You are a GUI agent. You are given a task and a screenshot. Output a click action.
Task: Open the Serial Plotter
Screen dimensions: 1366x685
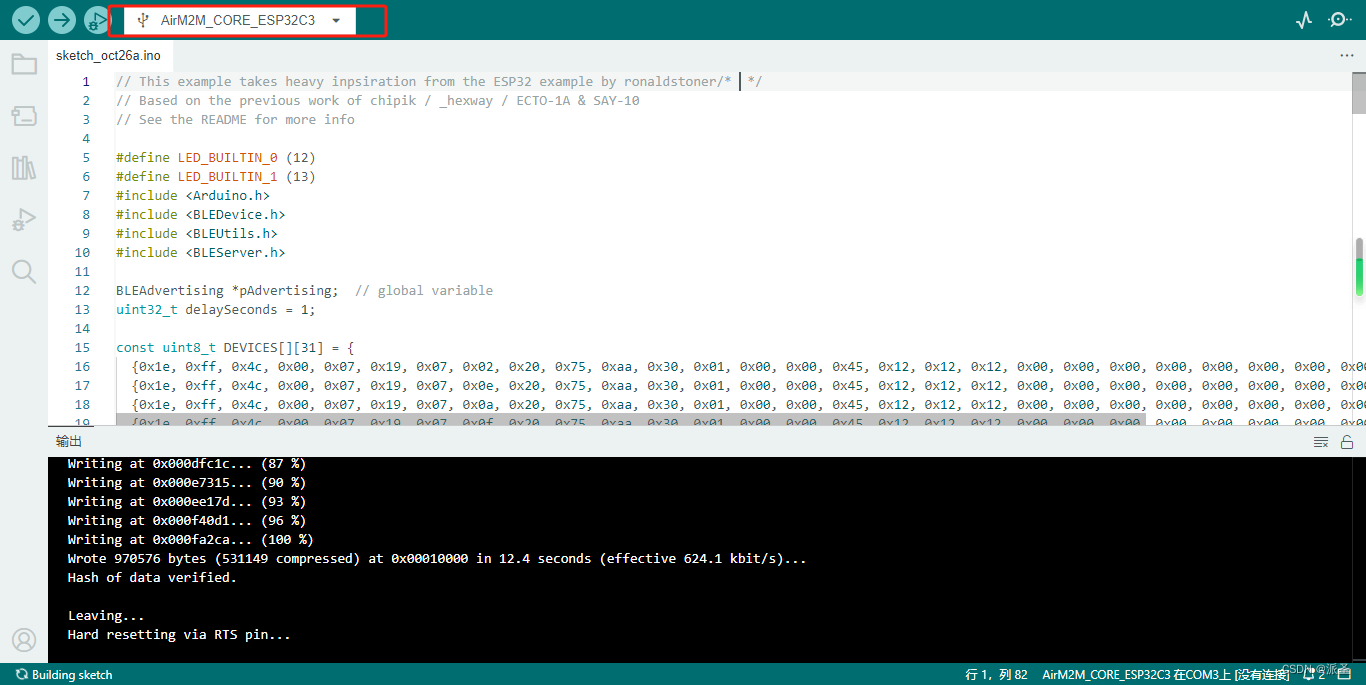pyautogui.click(x=1304, y=19)
